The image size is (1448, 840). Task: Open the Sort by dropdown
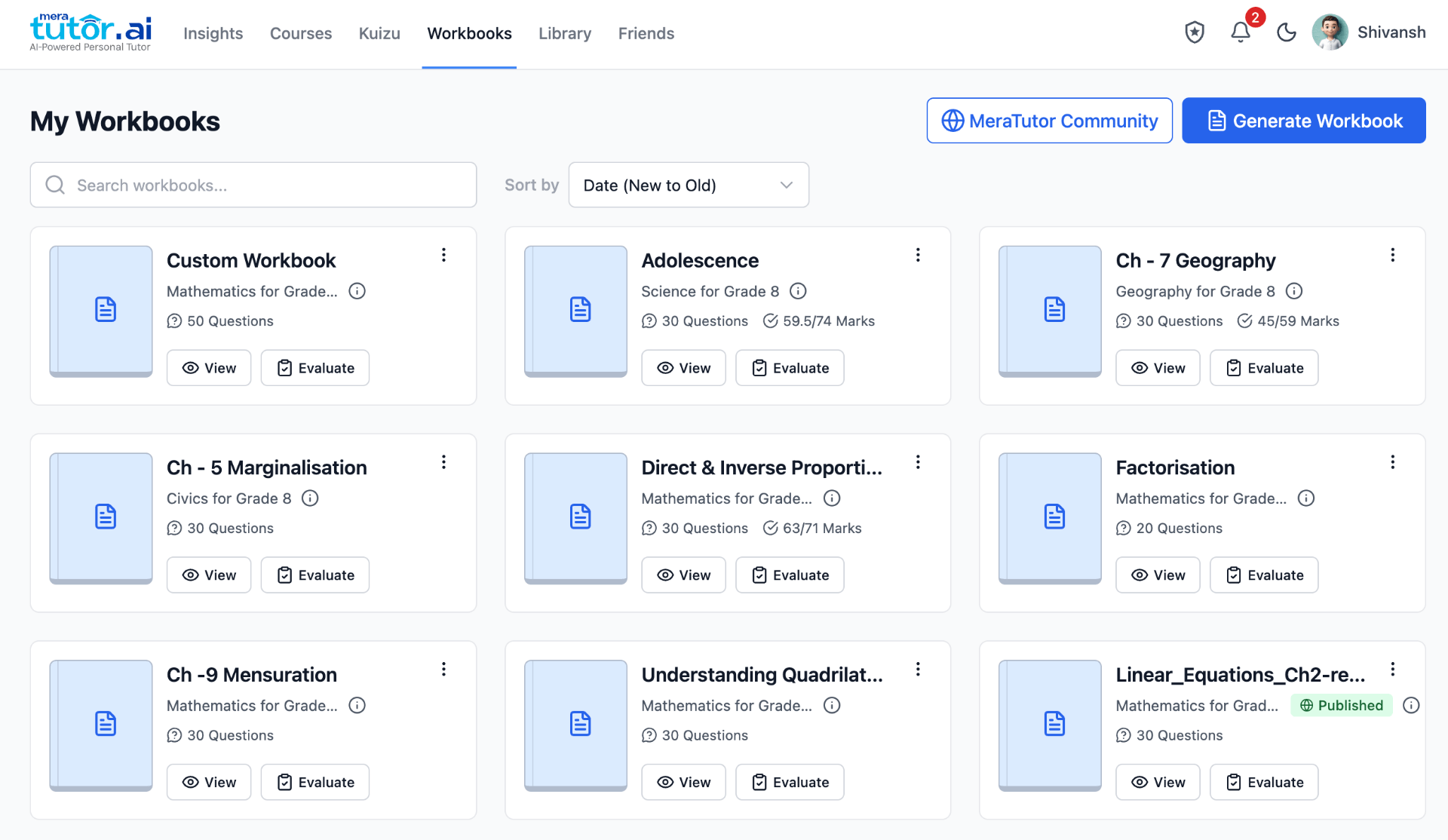(x=688, y=185)
